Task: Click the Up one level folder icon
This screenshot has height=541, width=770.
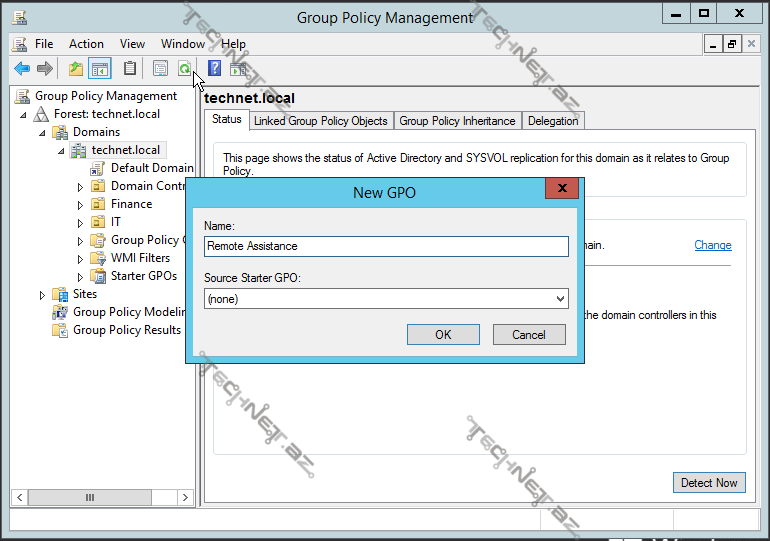Action: point(76,69)
